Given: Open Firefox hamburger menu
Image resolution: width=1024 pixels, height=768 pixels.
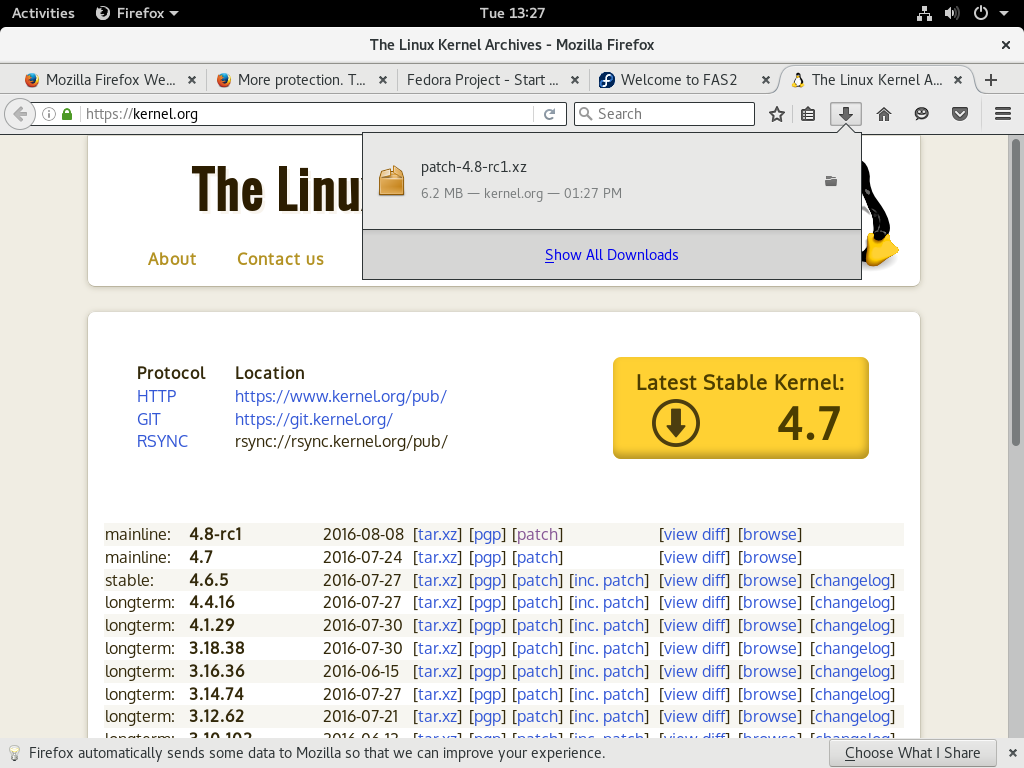Looking at the screenshot, I should [1003, 114].
